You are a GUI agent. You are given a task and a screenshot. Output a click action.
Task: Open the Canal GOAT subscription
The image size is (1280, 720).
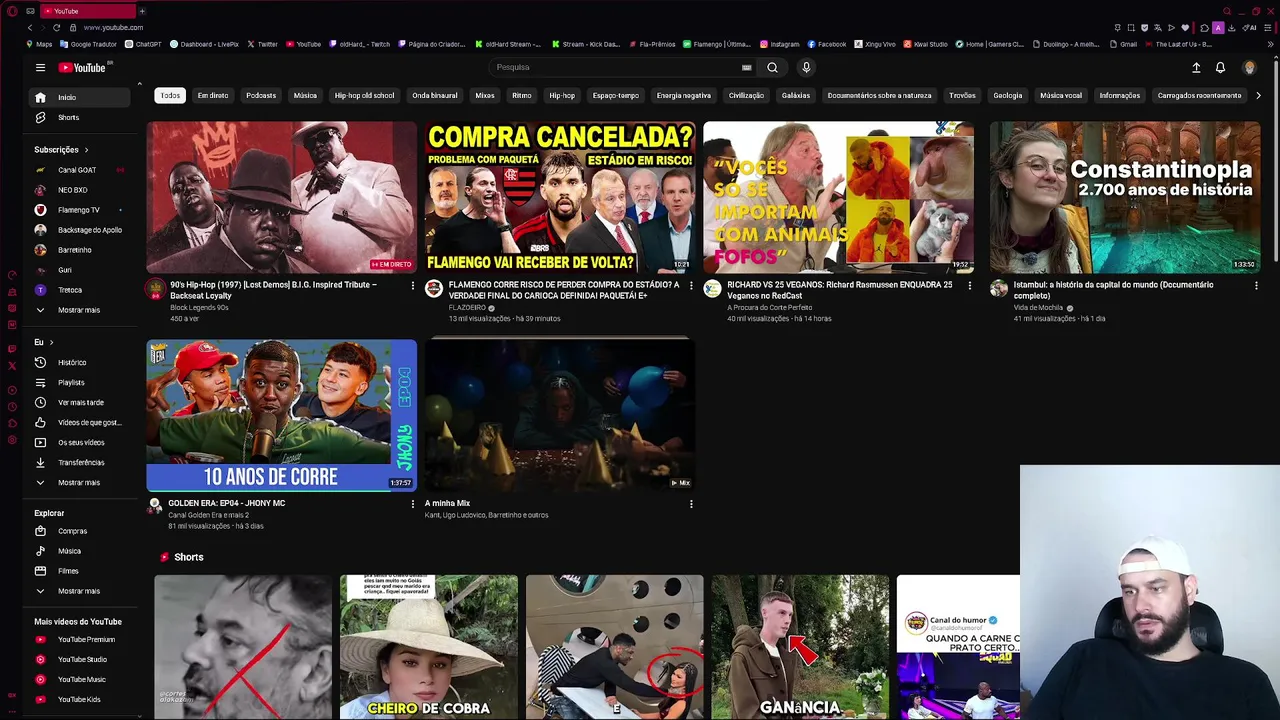pyautogui.click(x=80, y=170)
